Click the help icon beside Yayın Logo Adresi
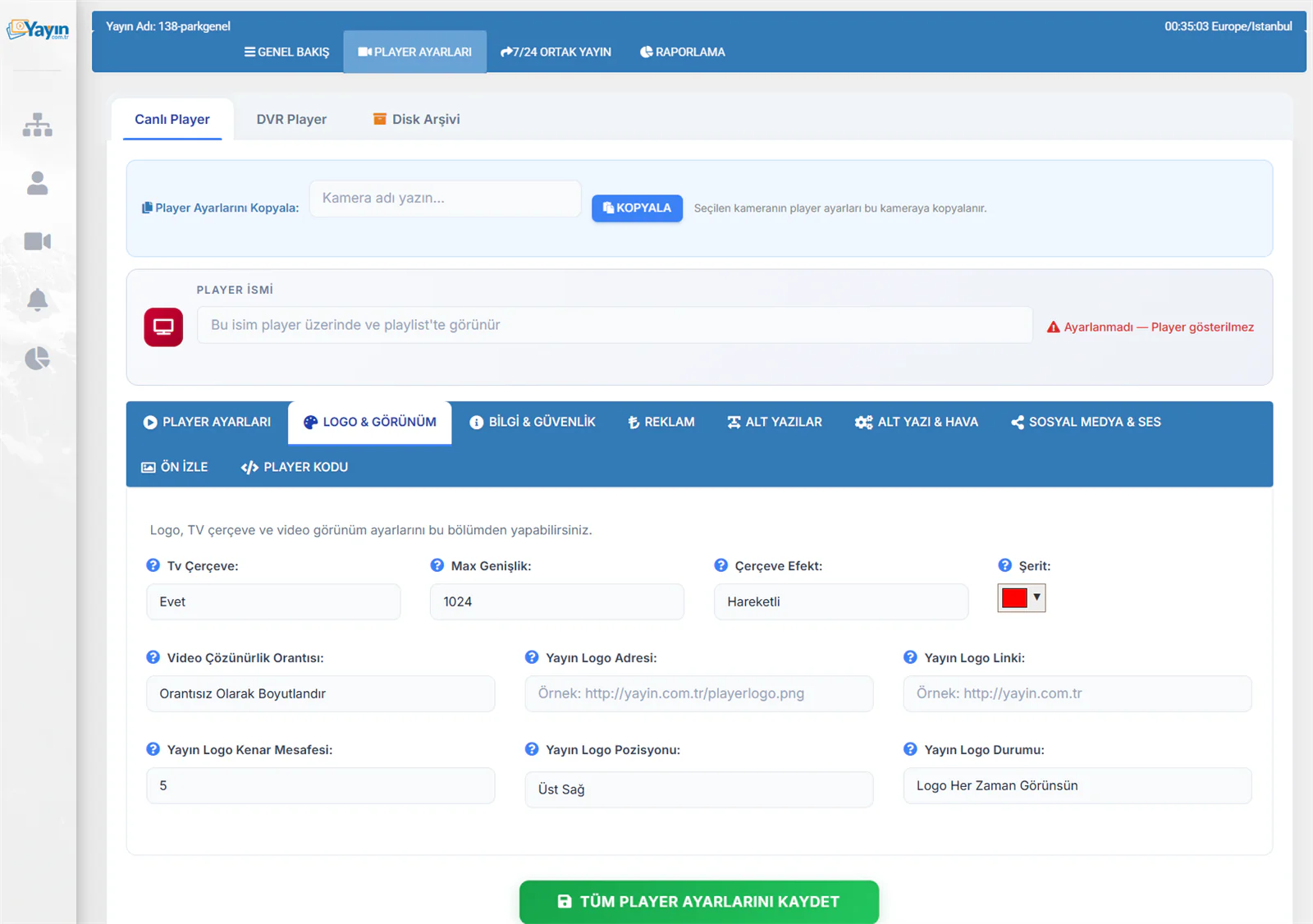This screenshot has width=1313, height=924. tap(532, 657)
